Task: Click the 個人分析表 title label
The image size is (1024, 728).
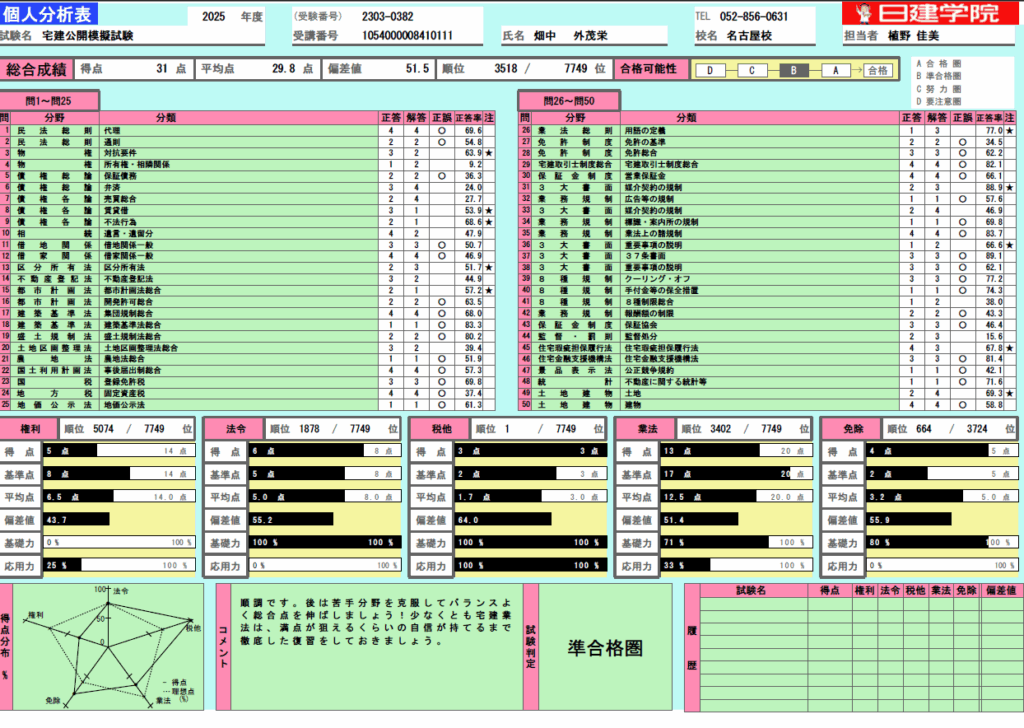Action: tap(50, 14)
